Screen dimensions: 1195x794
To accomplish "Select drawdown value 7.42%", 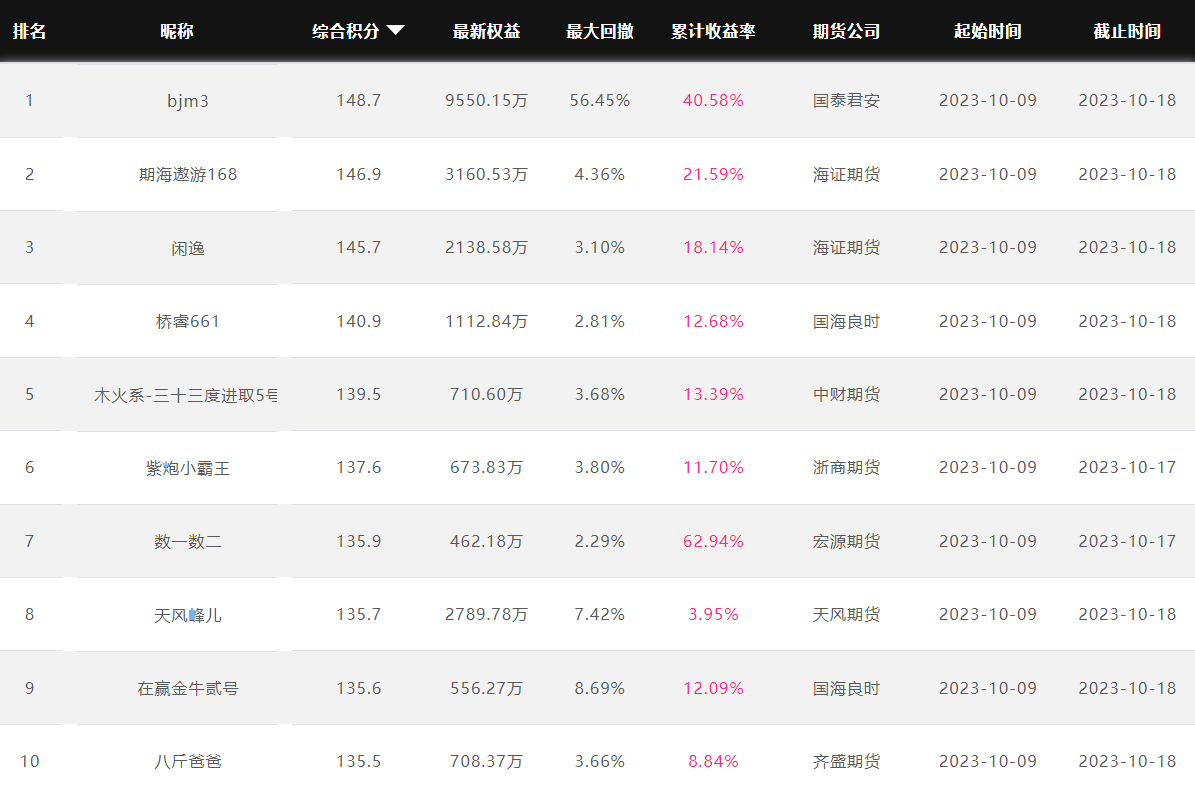I will (x=600, y=615).
